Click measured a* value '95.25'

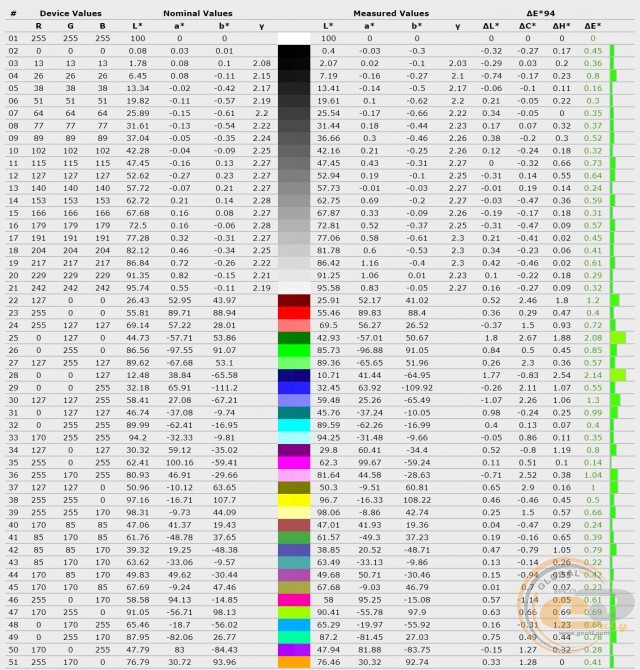click(x=370, y=600)
